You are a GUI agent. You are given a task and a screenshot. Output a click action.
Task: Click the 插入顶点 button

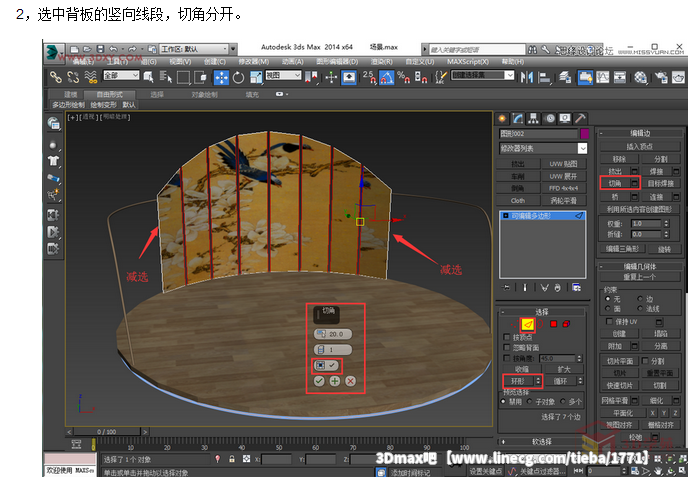[x=640, y=147]
